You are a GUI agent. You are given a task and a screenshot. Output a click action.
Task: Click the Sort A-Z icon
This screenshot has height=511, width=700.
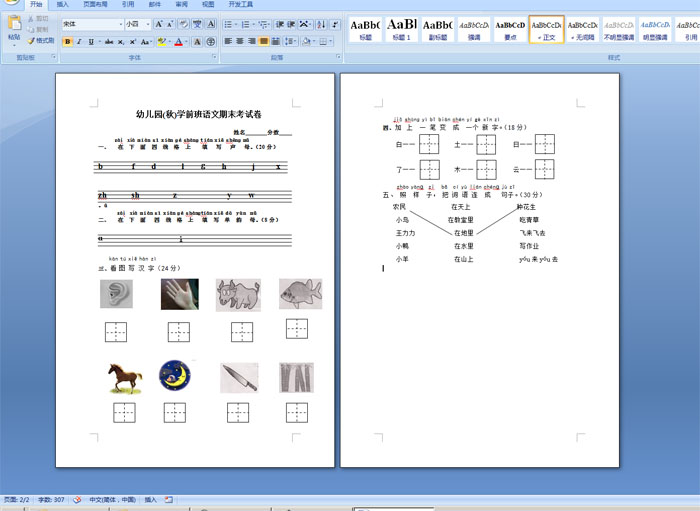[x=321, y=24]
